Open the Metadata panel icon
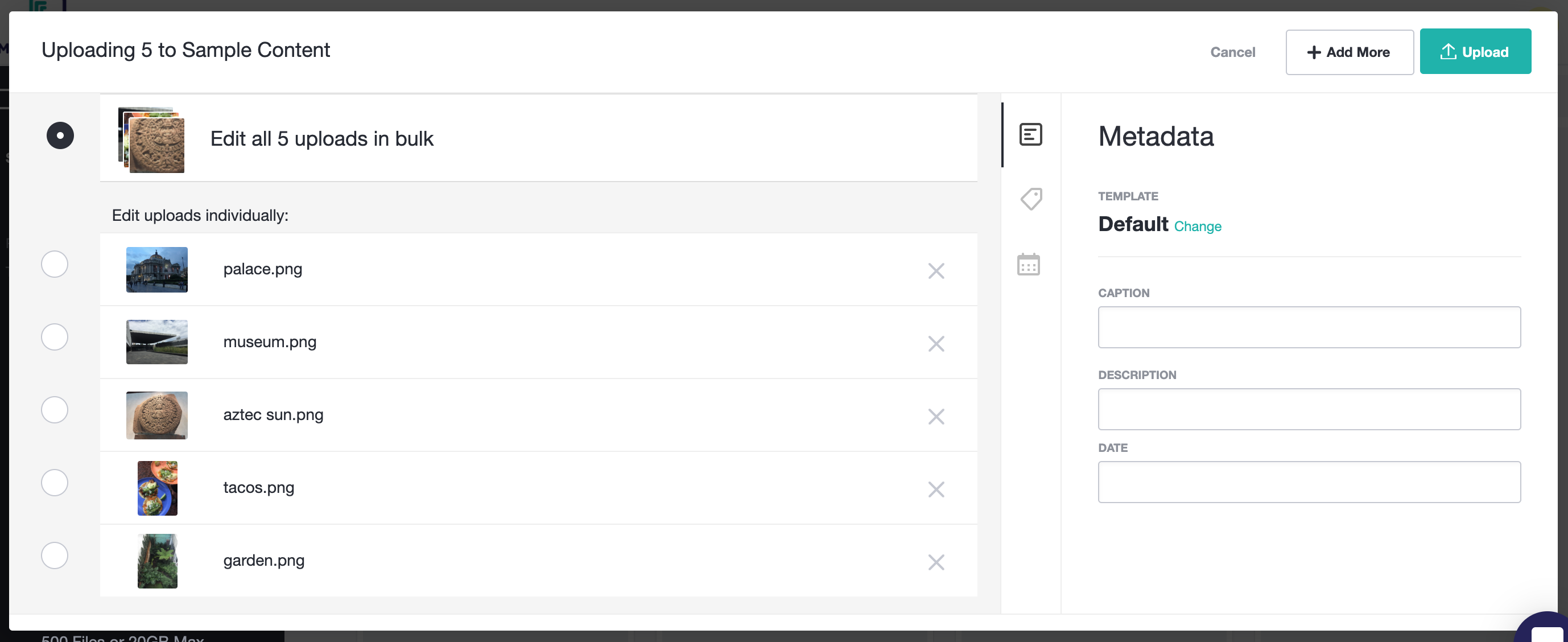1568x642 pixels. [x=1030, y=135]
